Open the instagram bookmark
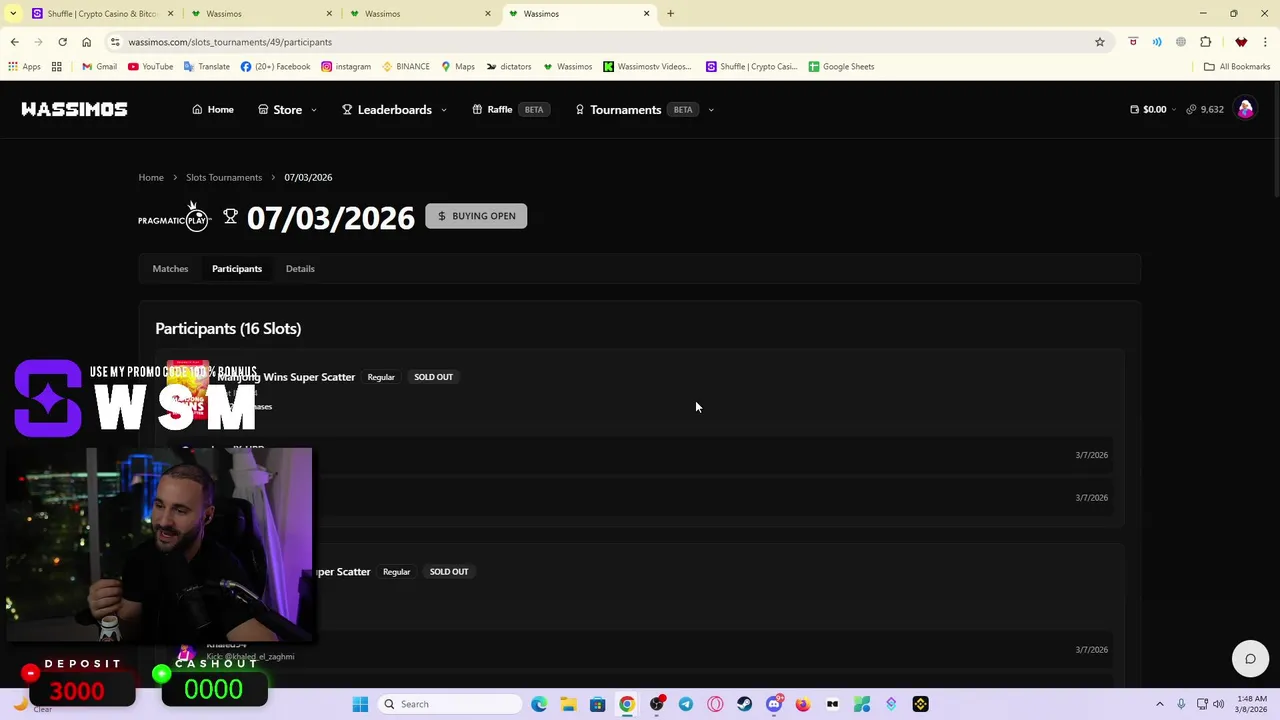Screen dimensions: 1280x720 click(346, 67)
